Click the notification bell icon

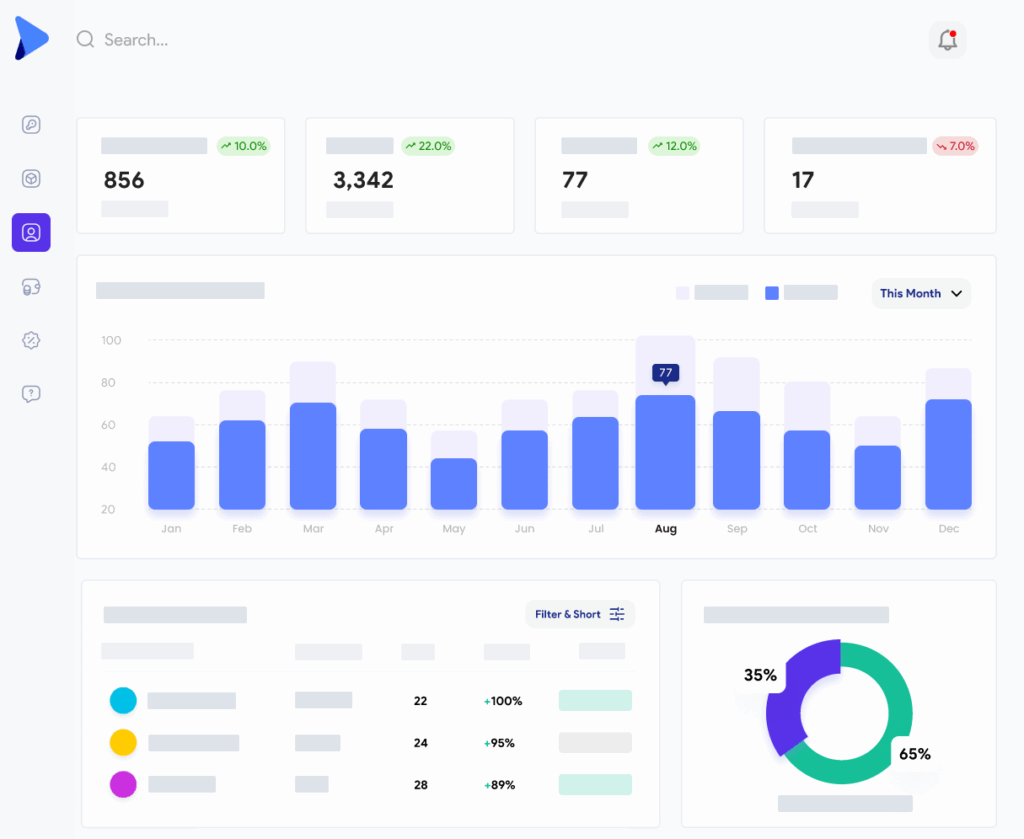[x=946, y=40]
